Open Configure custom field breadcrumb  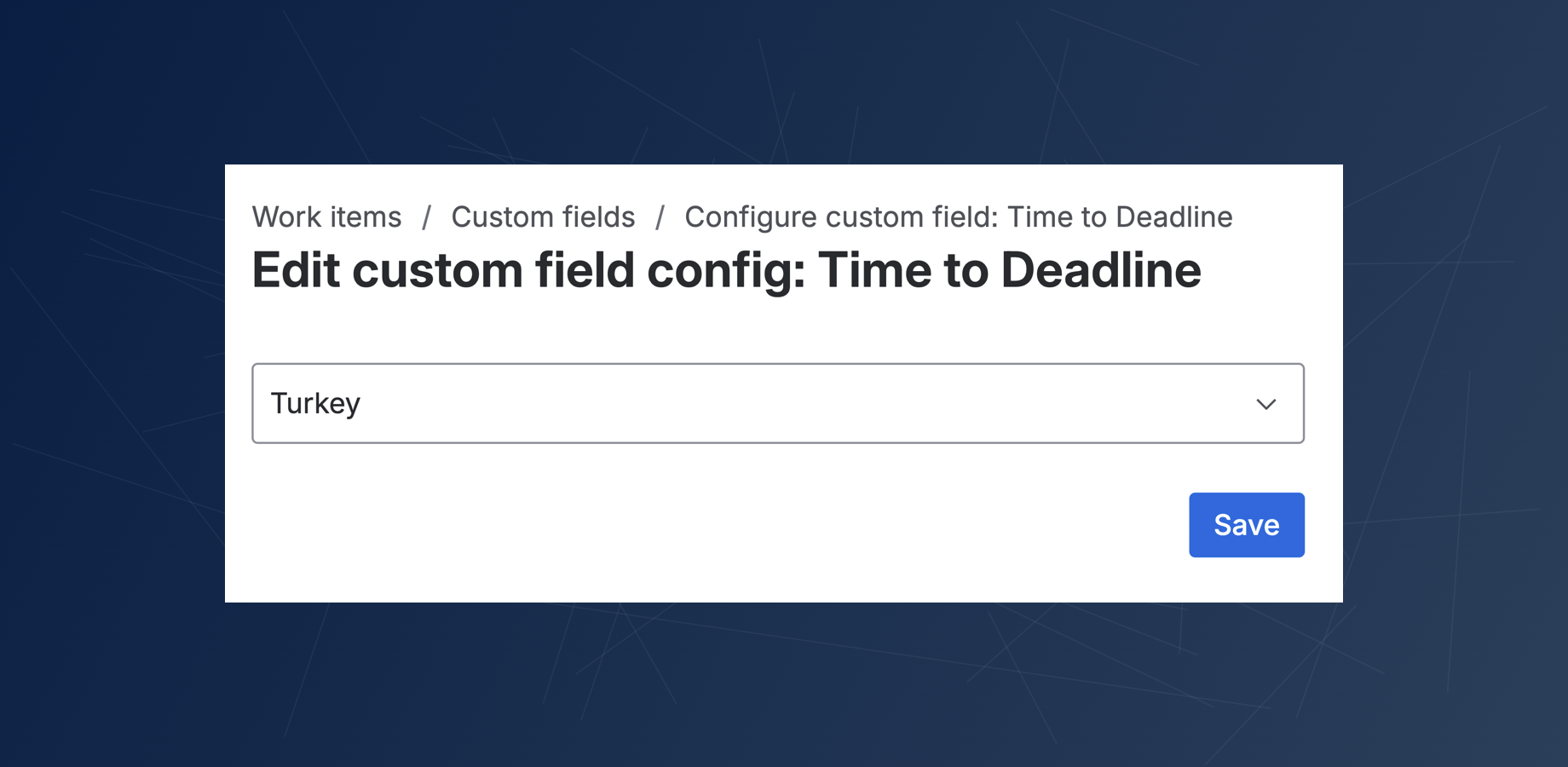pyautogui.click(x=958, y=217)
